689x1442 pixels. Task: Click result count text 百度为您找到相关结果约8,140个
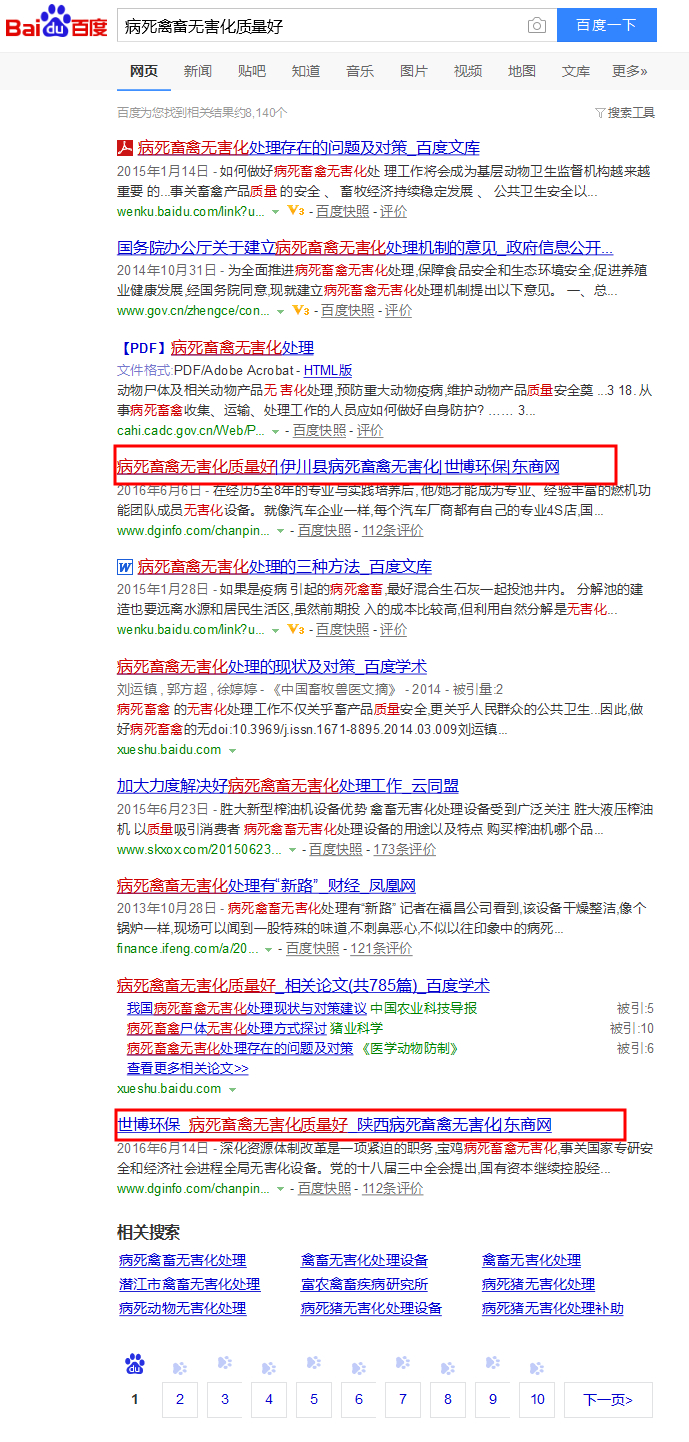point(202,113)
